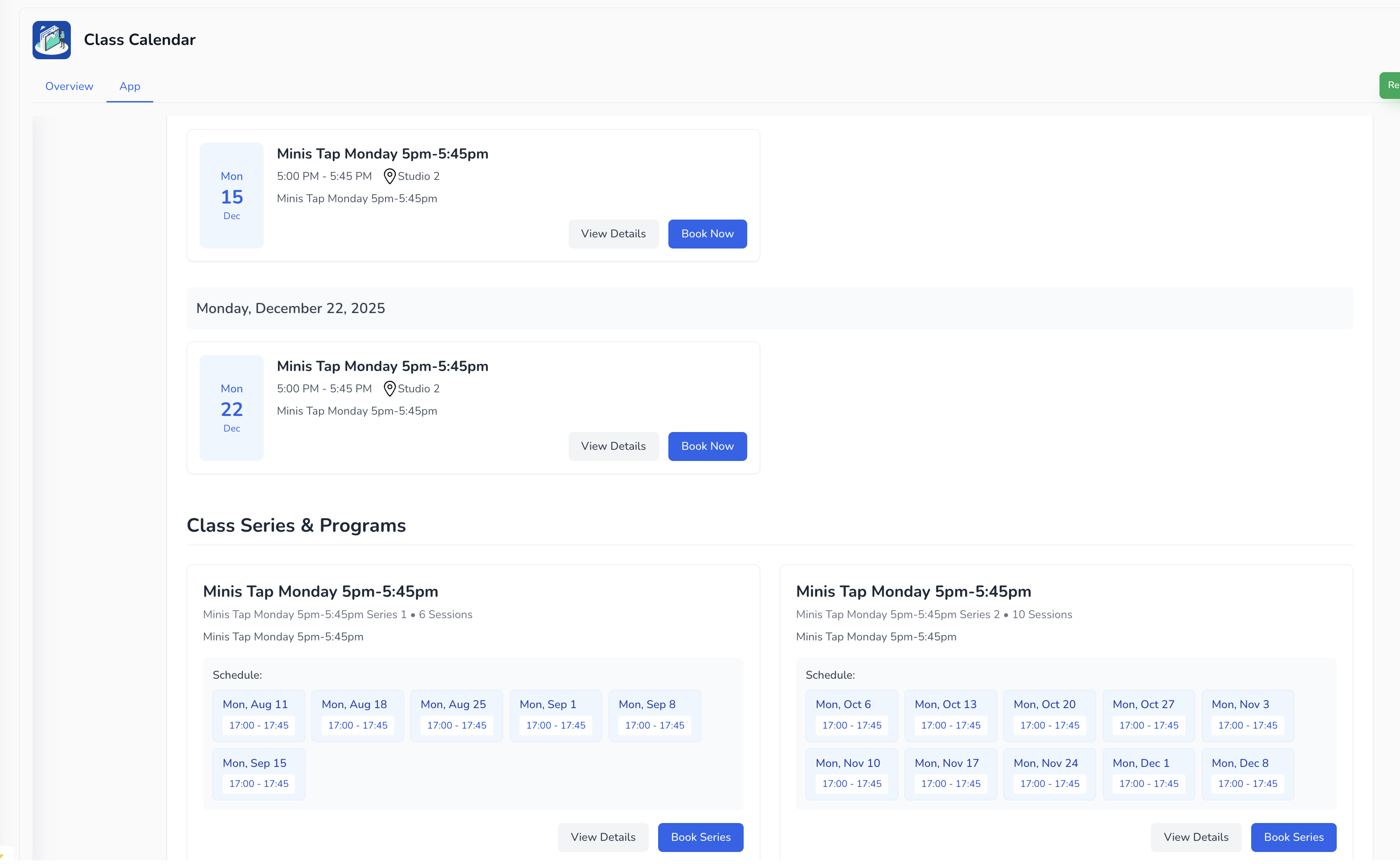
Task: Book Series for the 6 Sessions program
Action: (700, 838)
